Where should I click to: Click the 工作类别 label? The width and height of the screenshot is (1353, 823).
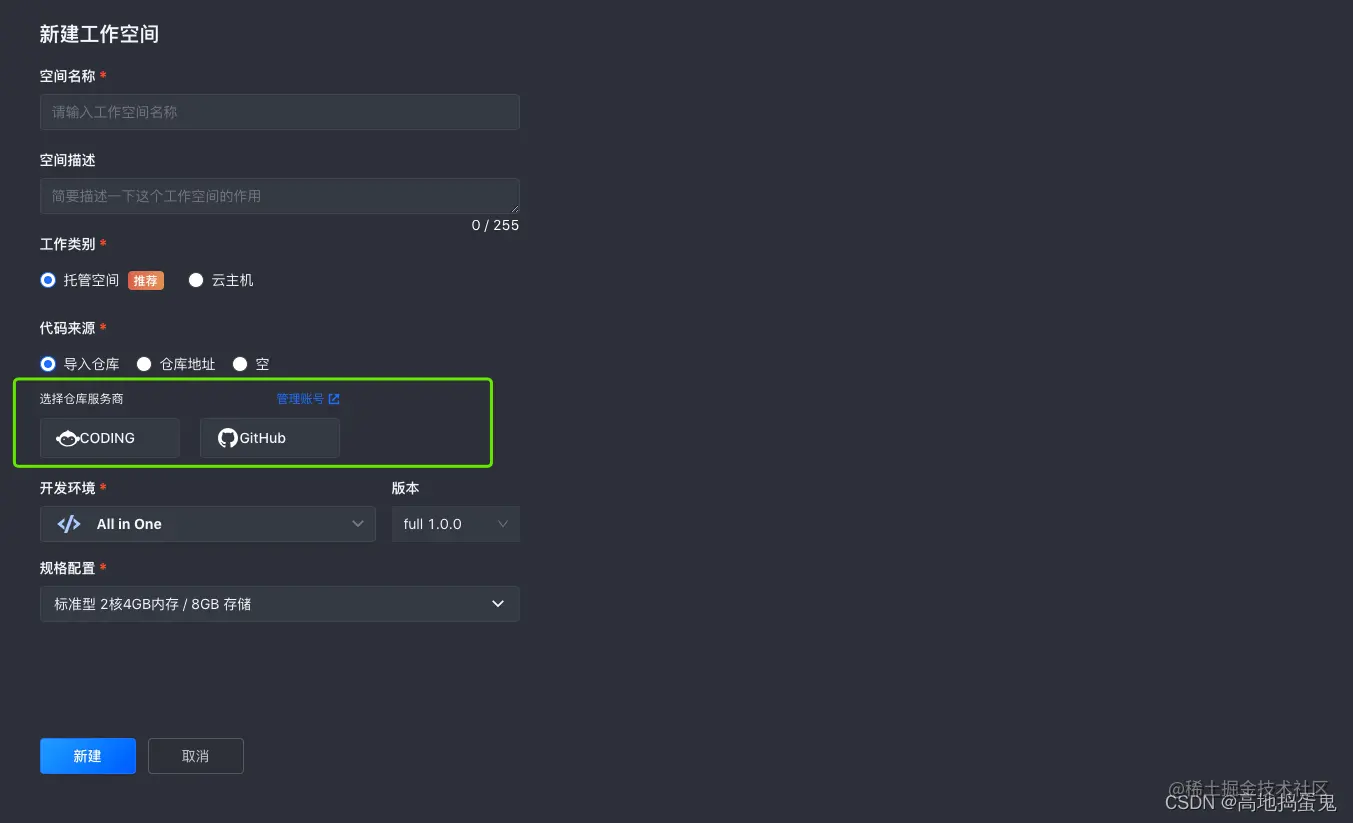click(x=68, y=244)
